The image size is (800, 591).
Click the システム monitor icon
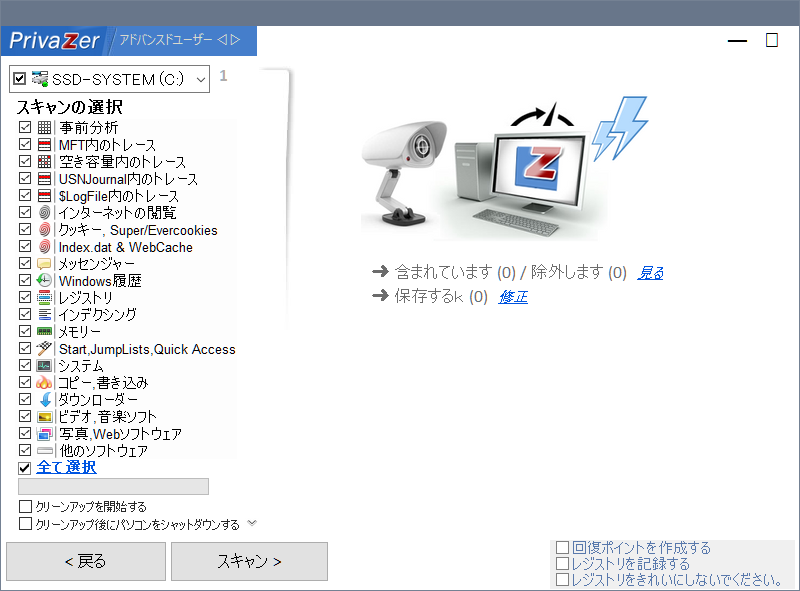(x=44, y=365)
